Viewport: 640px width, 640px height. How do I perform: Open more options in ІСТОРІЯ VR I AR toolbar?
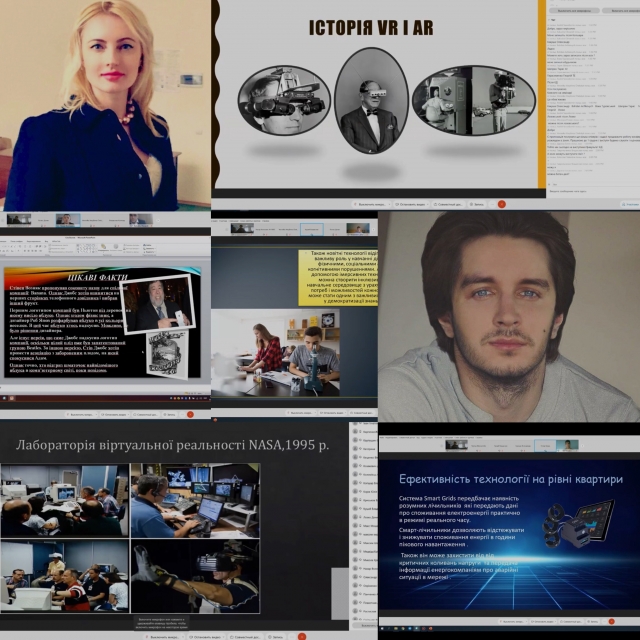[492, 204]
